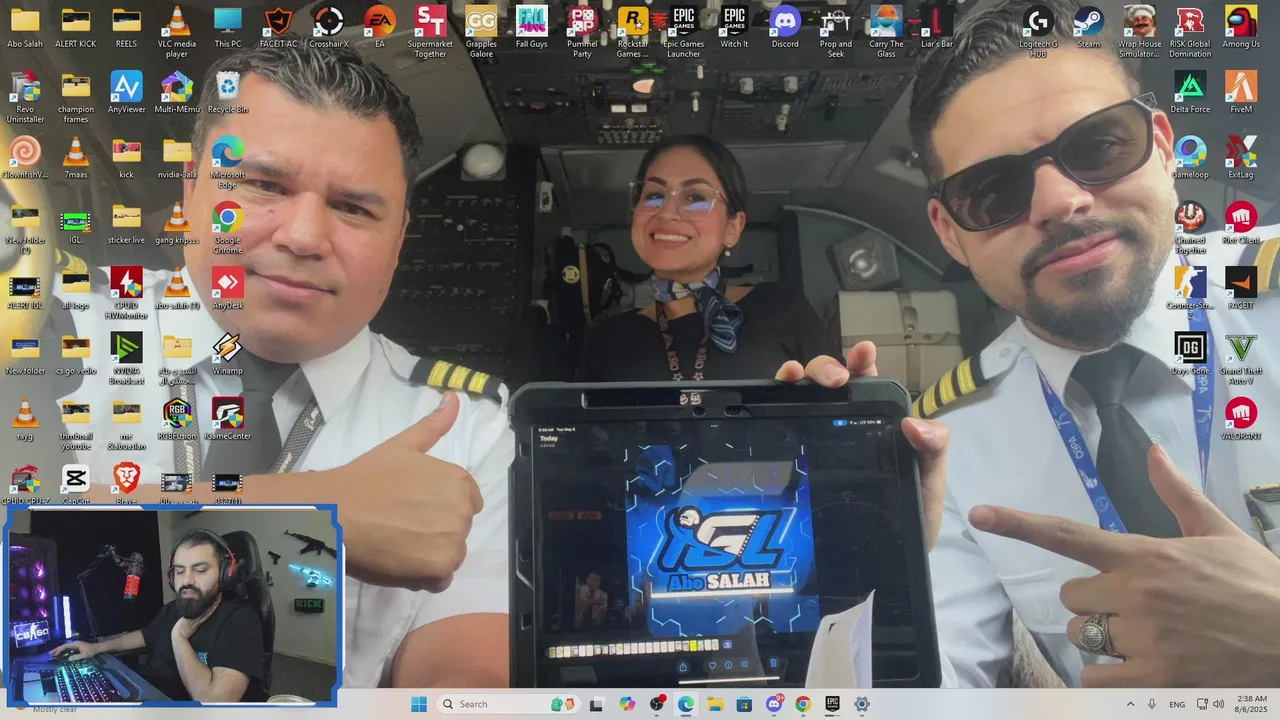
Task: Open the CPUID HWMonitor shortcut
Action: coord(127,292)
